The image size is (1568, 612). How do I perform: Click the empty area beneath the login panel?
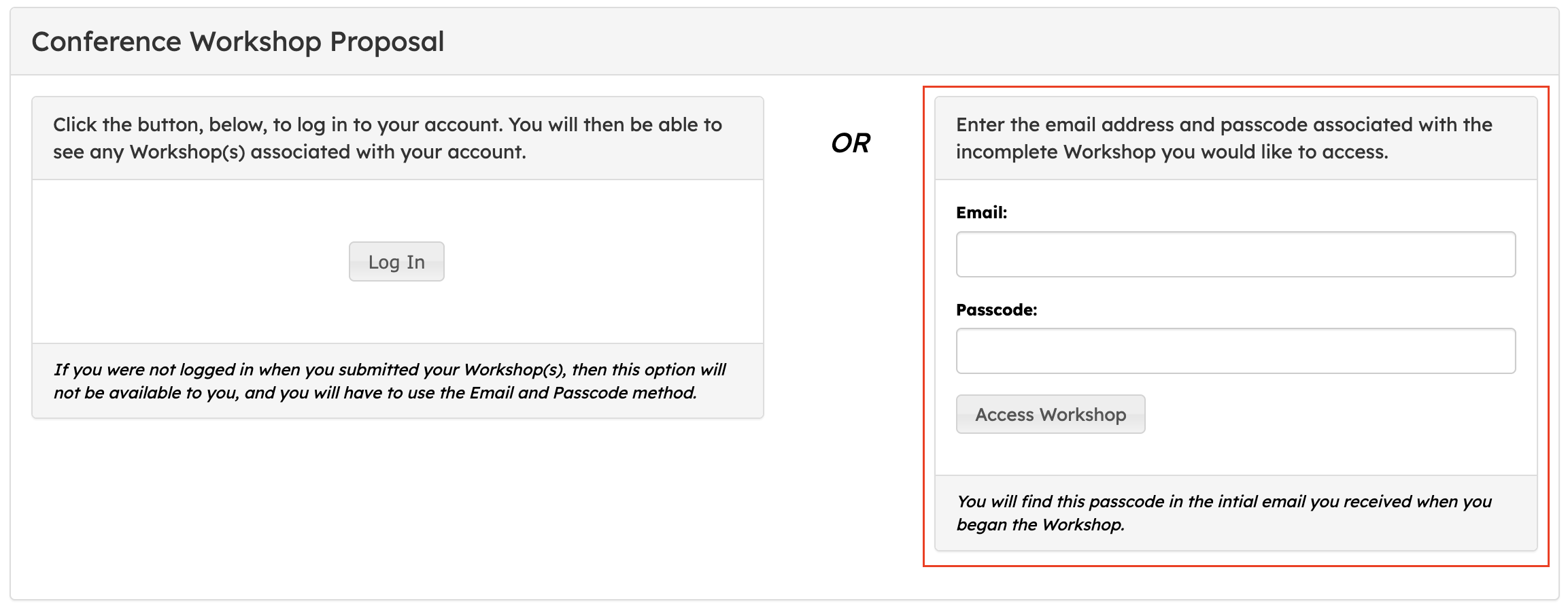[x=397, y=510]
